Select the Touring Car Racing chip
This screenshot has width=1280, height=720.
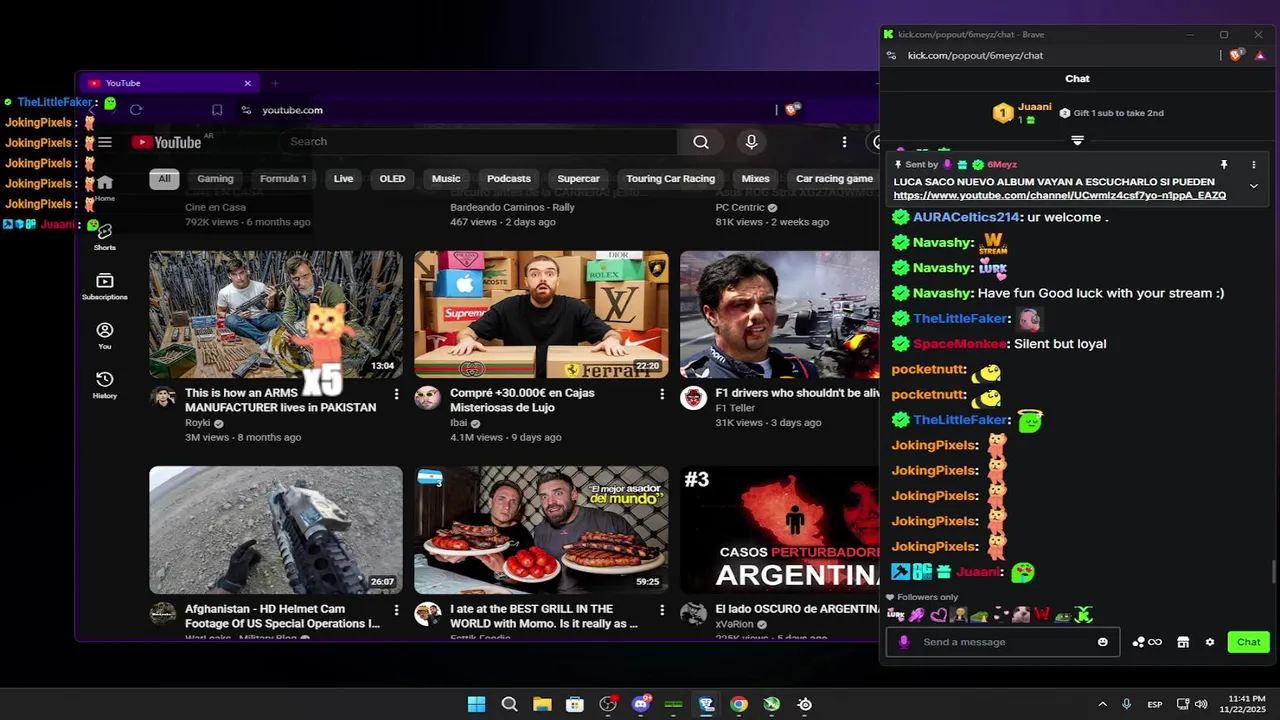pos(670,179)
